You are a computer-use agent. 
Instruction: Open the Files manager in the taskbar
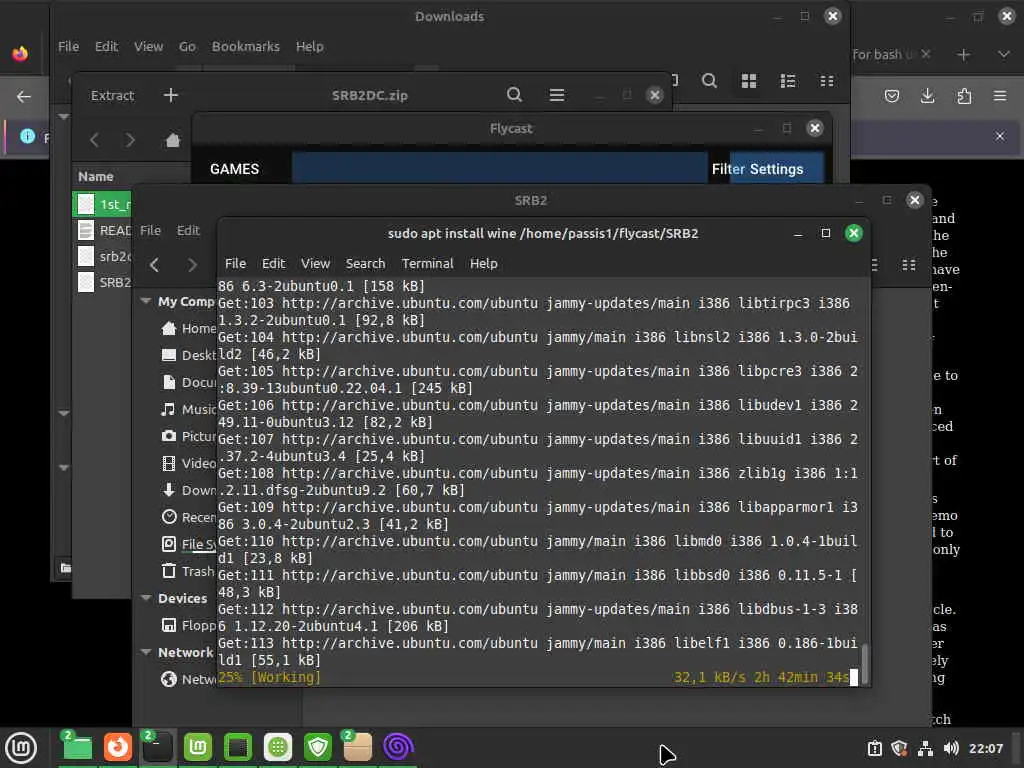78,747
